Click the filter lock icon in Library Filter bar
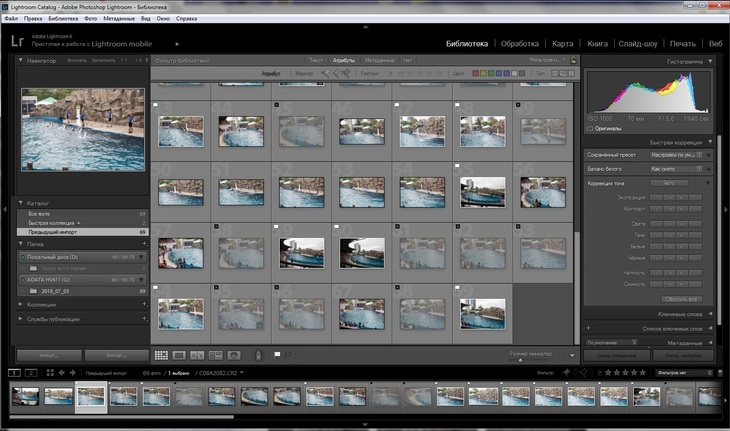 coord(574,60)
